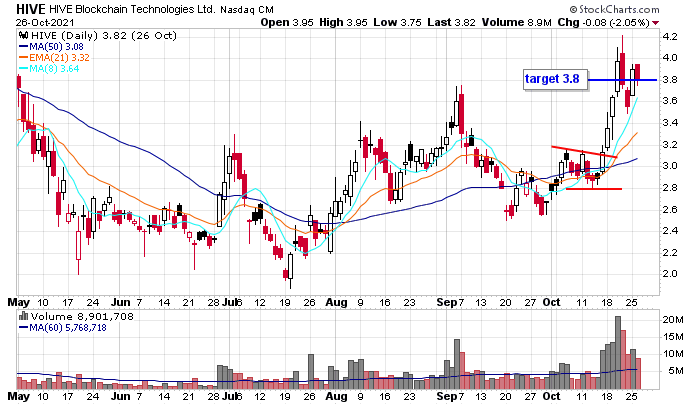Click the Low 3.75 value

pos(397,22)
